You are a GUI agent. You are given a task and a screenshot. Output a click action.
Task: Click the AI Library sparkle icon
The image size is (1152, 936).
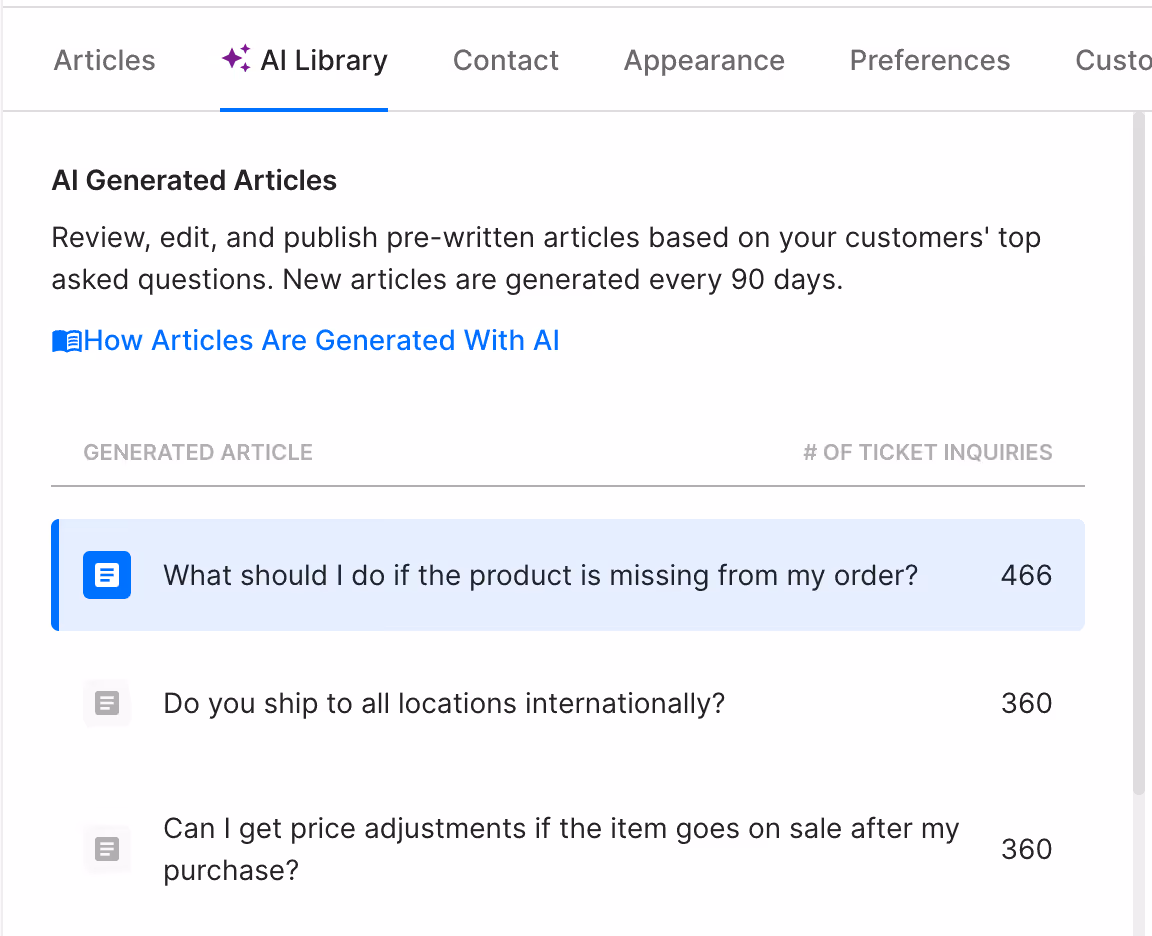[x=236, y=59]
